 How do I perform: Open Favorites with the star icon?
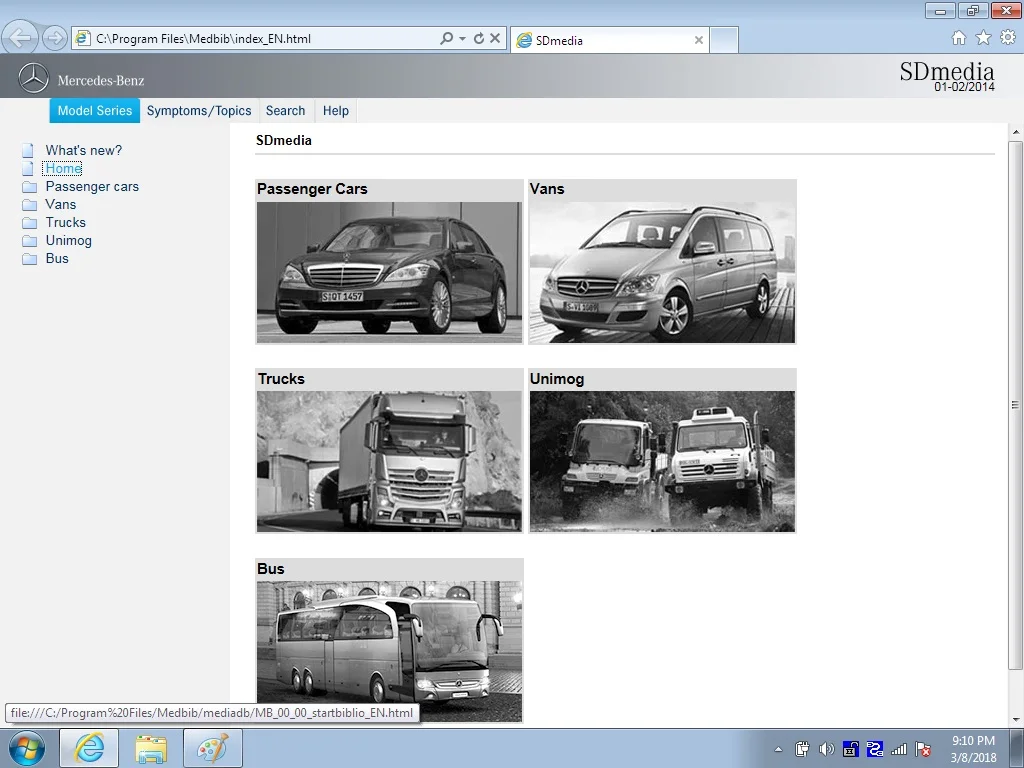[984, 38]
